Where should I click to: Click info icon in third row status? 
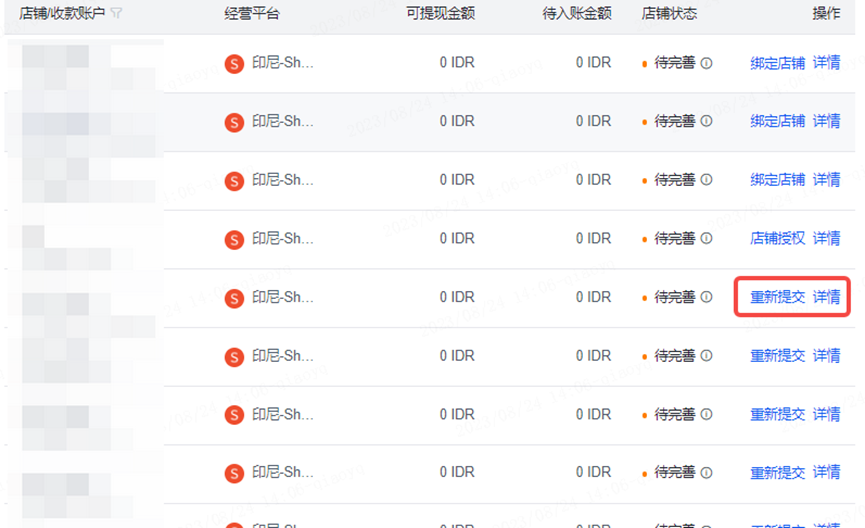point(706,180)
